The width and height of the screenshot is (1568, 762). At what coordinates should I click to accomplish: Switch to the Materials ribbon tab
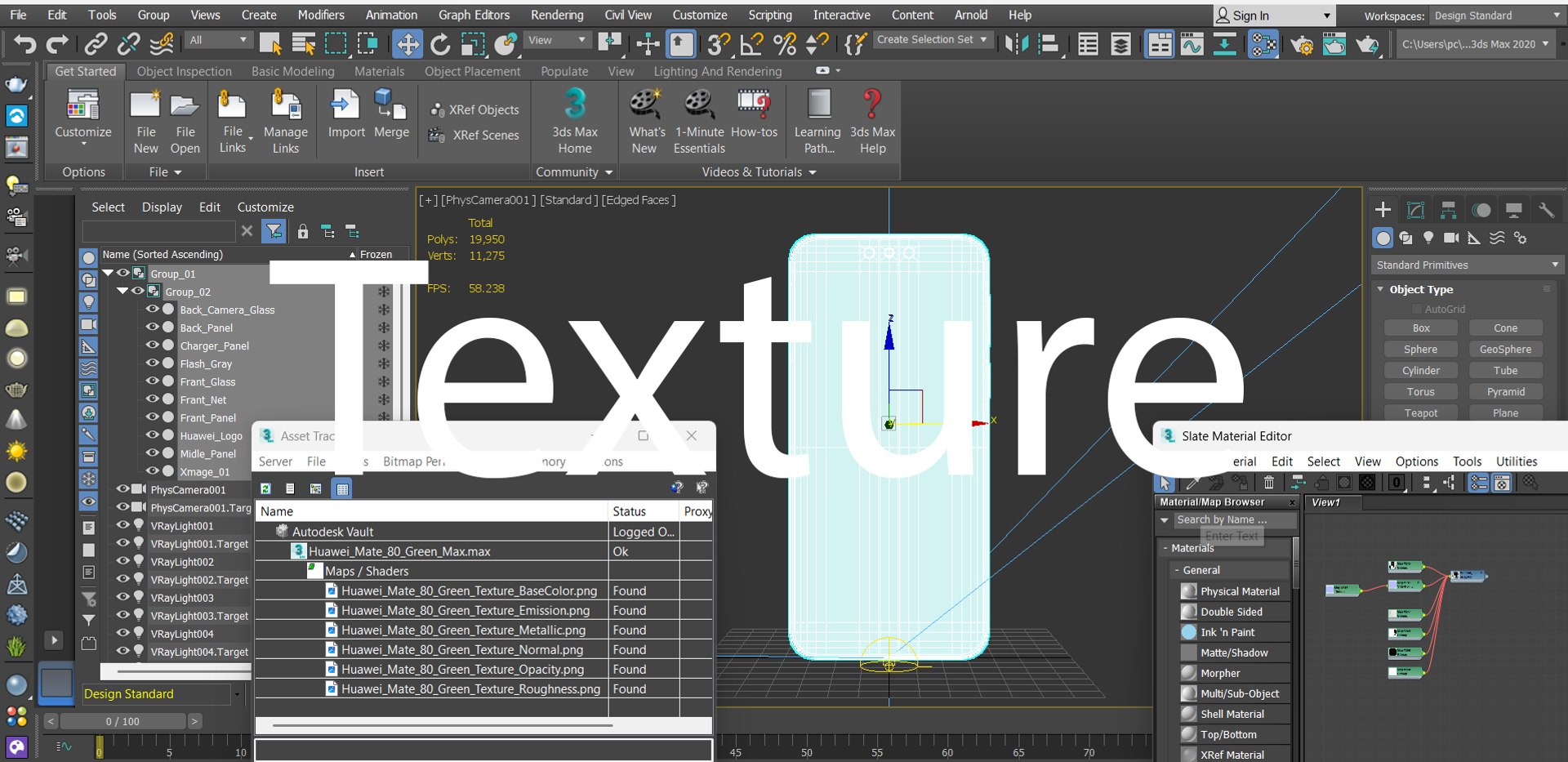379,71
